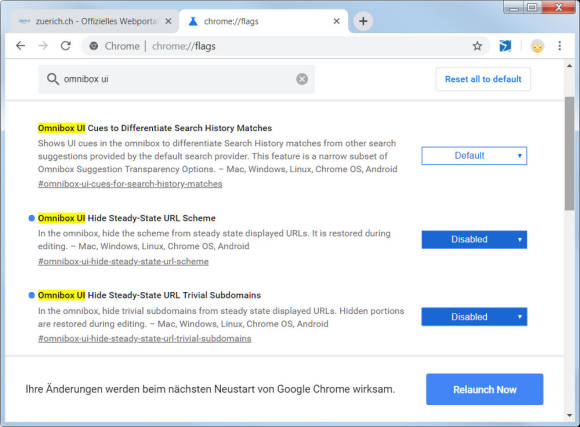Screen dimensions: 580x427
Task: Open the profile avatar icon
Action: point(537,46)
